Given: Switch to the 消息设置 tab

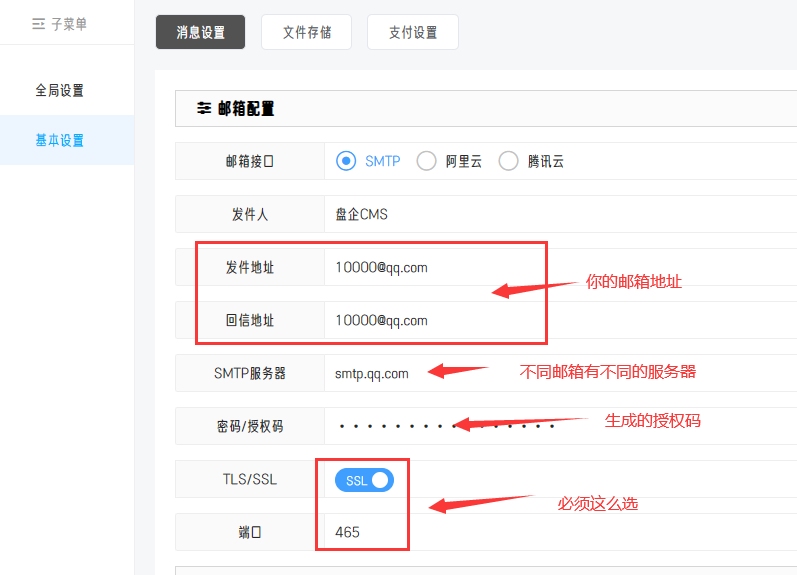Looking at the screenshot, I should pos(200,32).
